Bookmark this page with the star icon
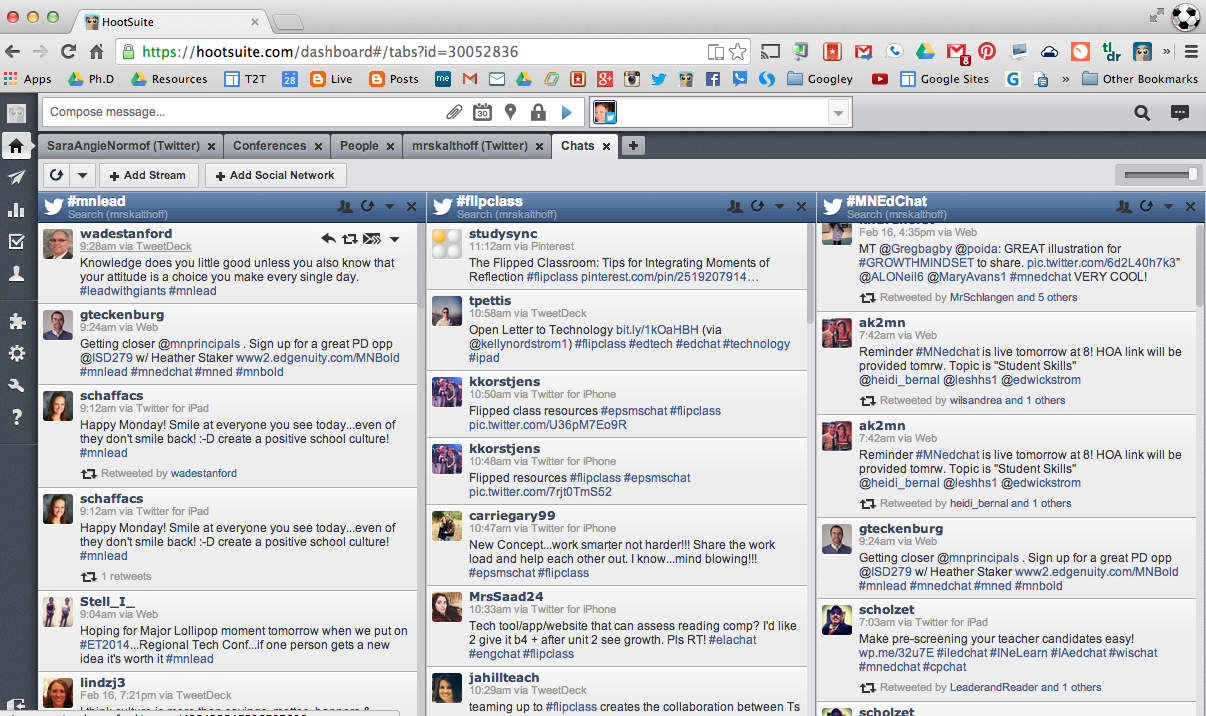 738,52
